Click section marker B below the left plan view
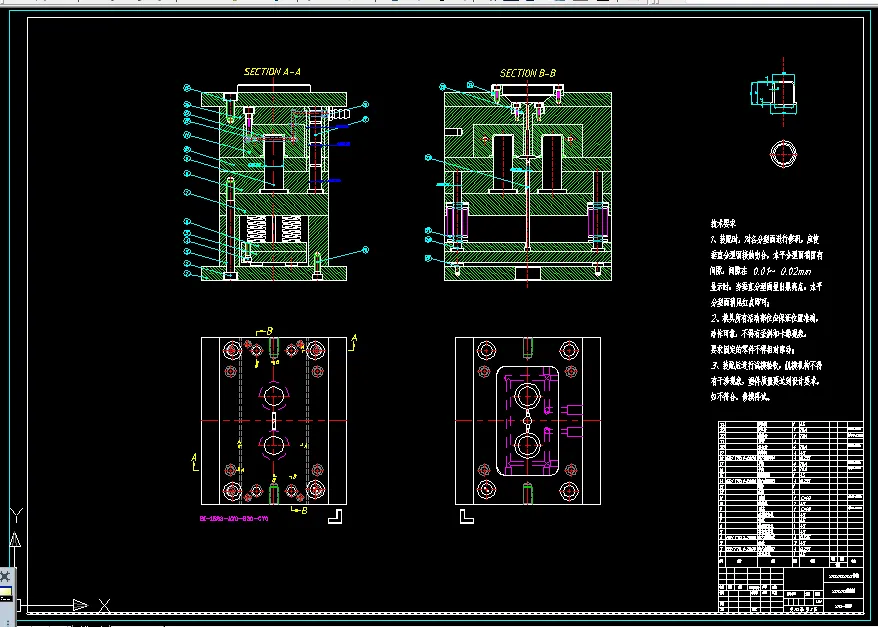 pos(300,510)
